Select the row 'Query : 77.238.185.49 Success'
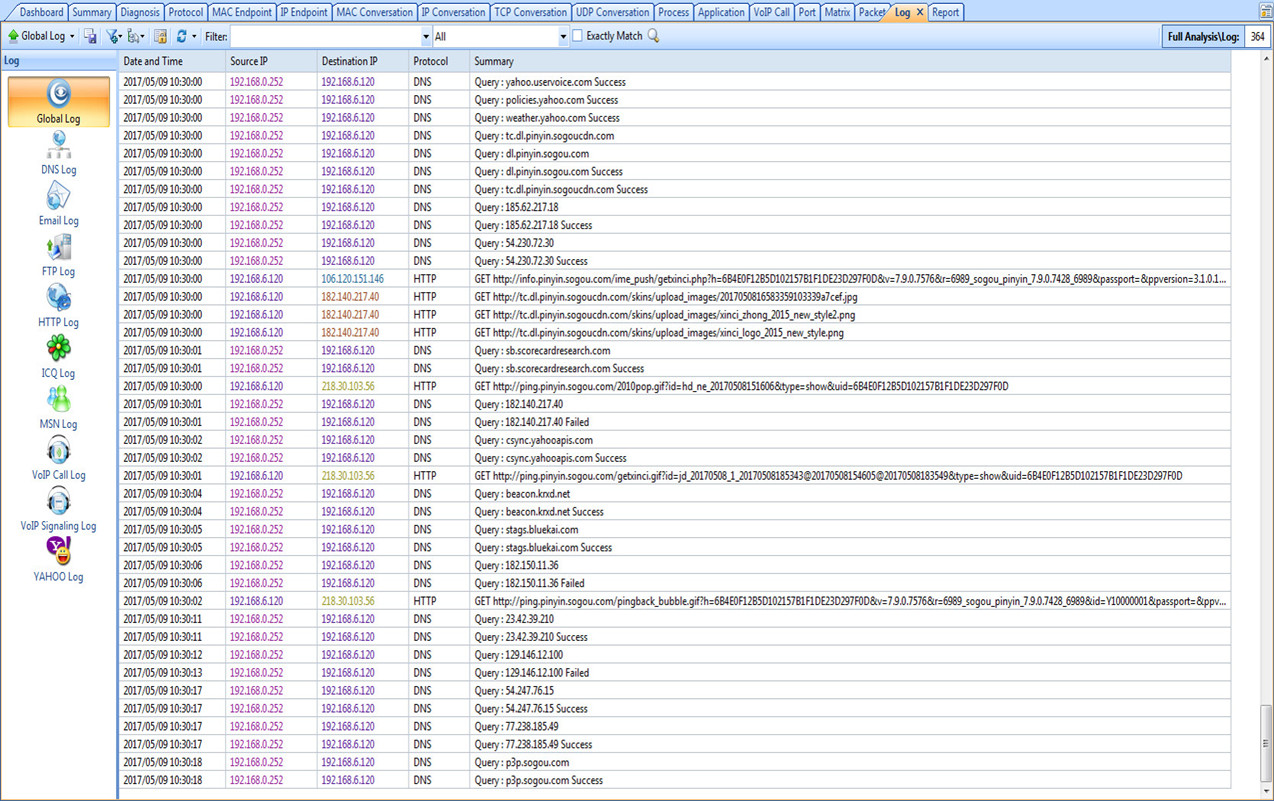 tap(675, 744)
